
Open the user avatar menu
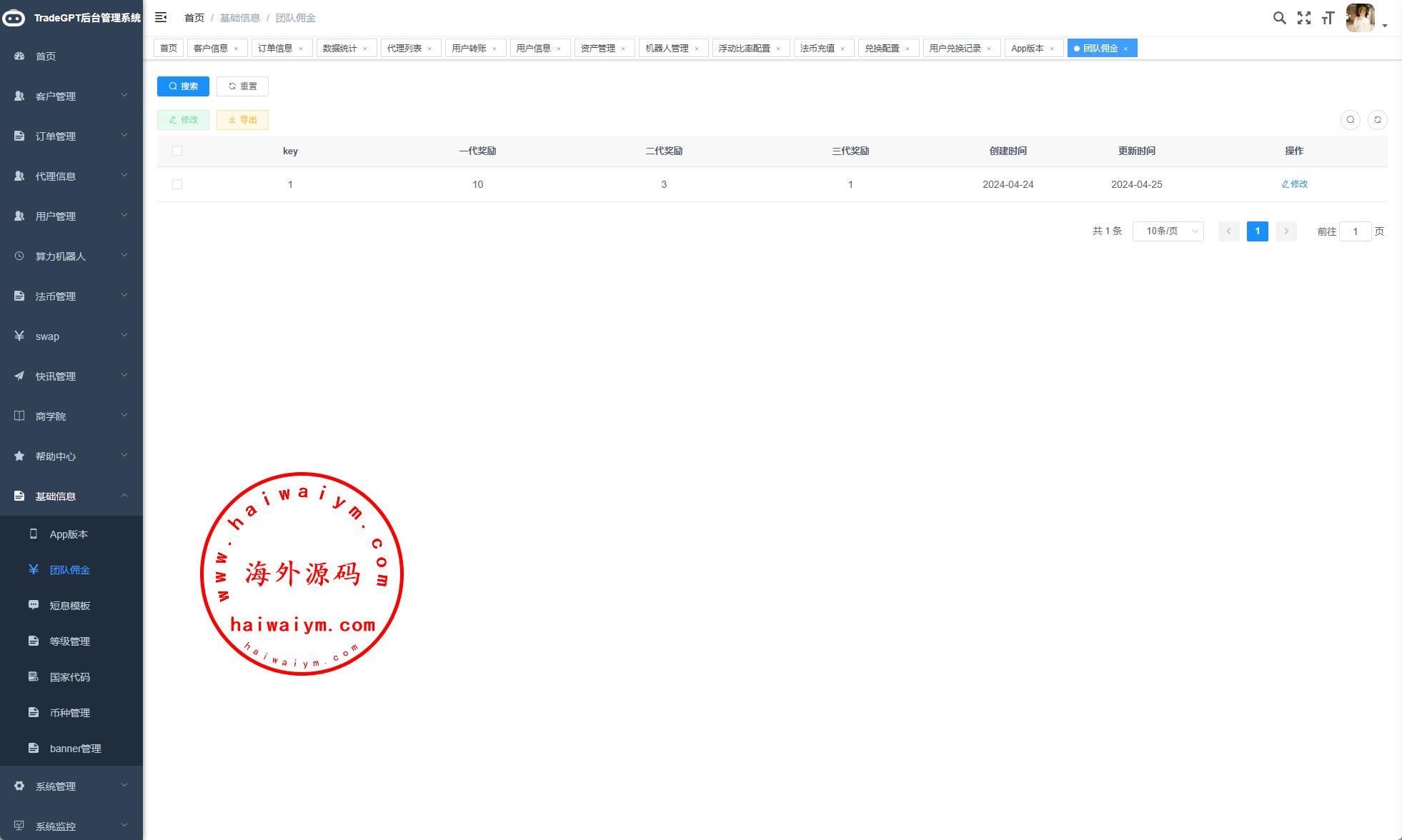(x=1360, y=18)
